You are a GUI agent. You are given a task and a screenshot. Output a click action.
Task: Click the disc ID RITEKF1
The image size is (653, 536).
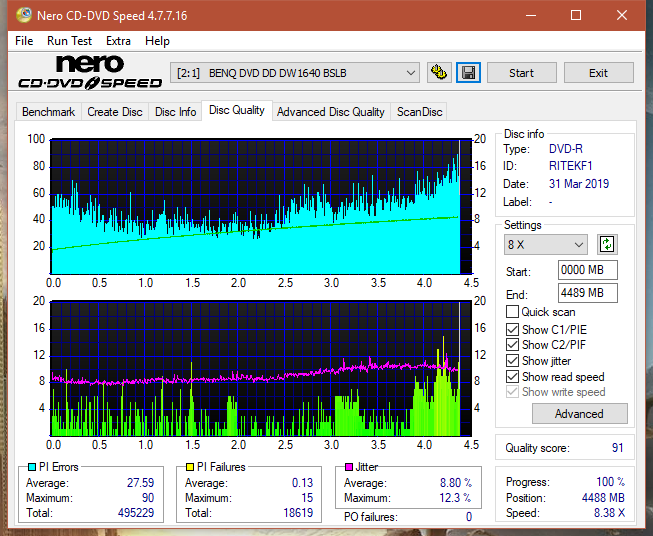click(570, 166)
